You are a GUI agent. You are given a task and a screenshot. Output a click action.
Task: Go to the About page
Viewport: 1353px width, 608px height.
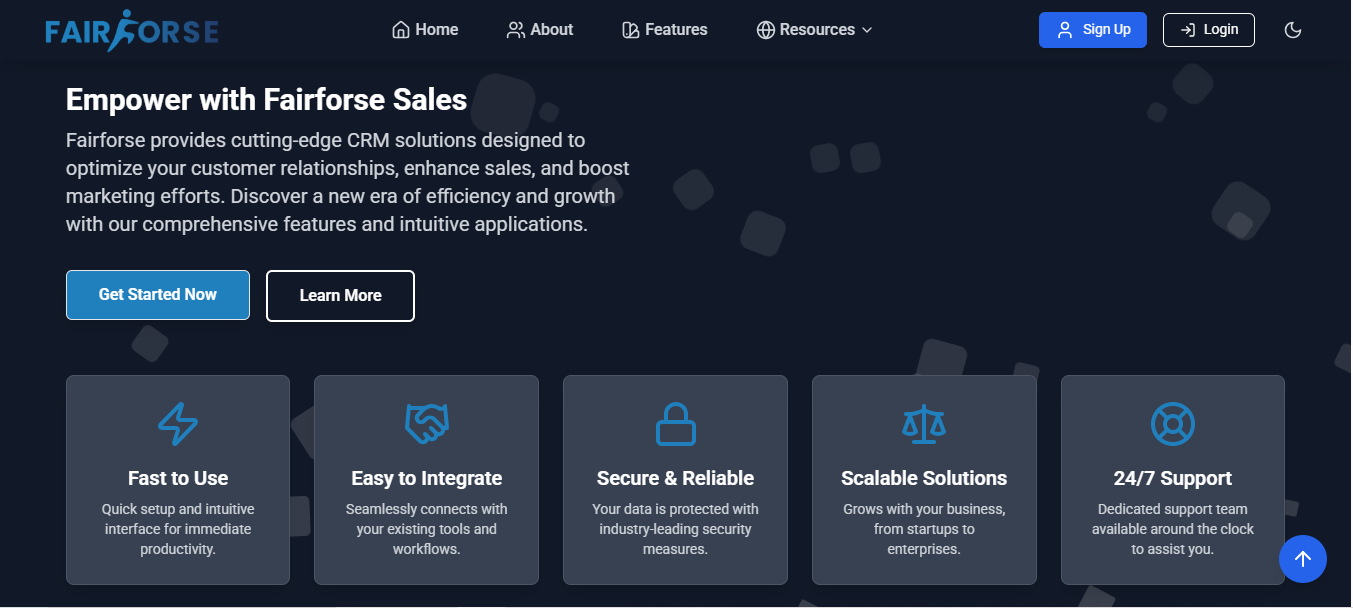[540, 30]
